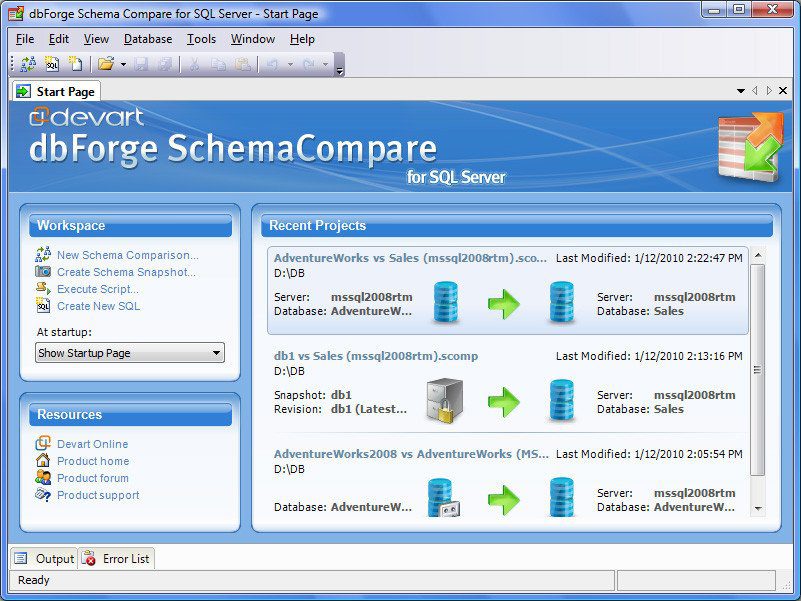Image resolution: width=801 pixels, height=601 pixels.
Task: Open the Show Startup Page combo box
Action: coord(130,353)
